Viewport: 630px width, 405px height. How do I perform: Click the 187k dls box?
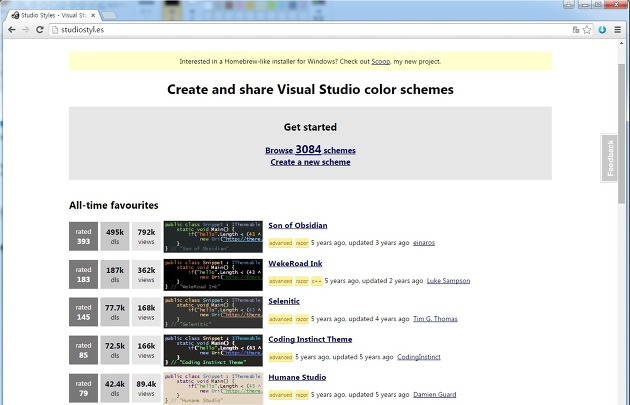(115, 274)
